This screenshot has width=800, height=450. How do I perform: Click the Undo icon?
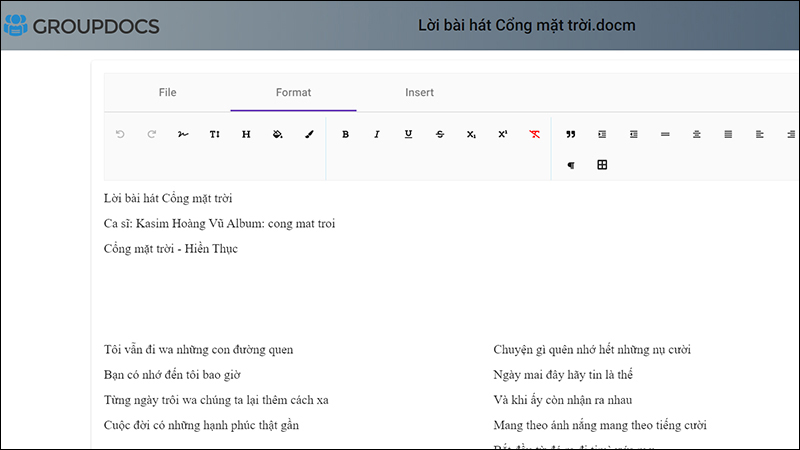point(120,134)
